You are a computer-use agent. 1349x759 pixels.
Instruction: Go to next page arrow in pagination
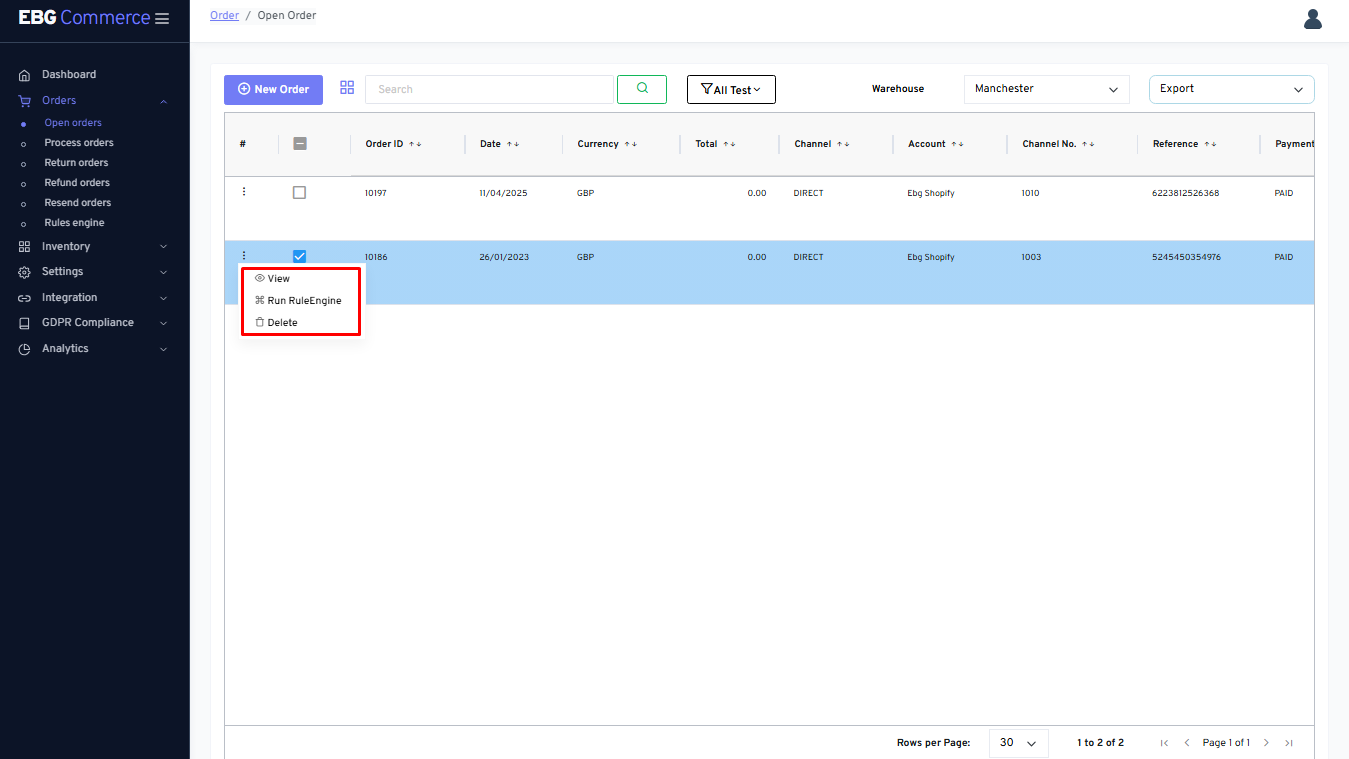pos(1266,743)
